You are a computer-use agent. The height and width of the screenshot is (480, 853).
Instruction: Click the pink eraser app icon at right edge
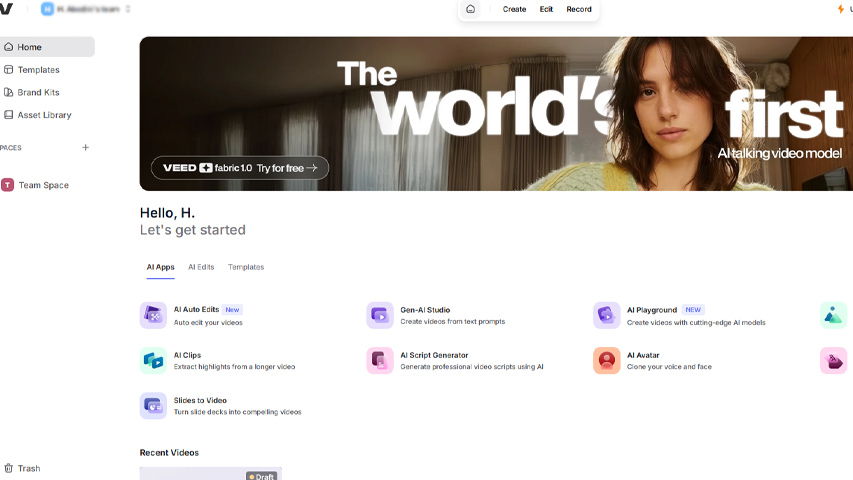point(833,360)
